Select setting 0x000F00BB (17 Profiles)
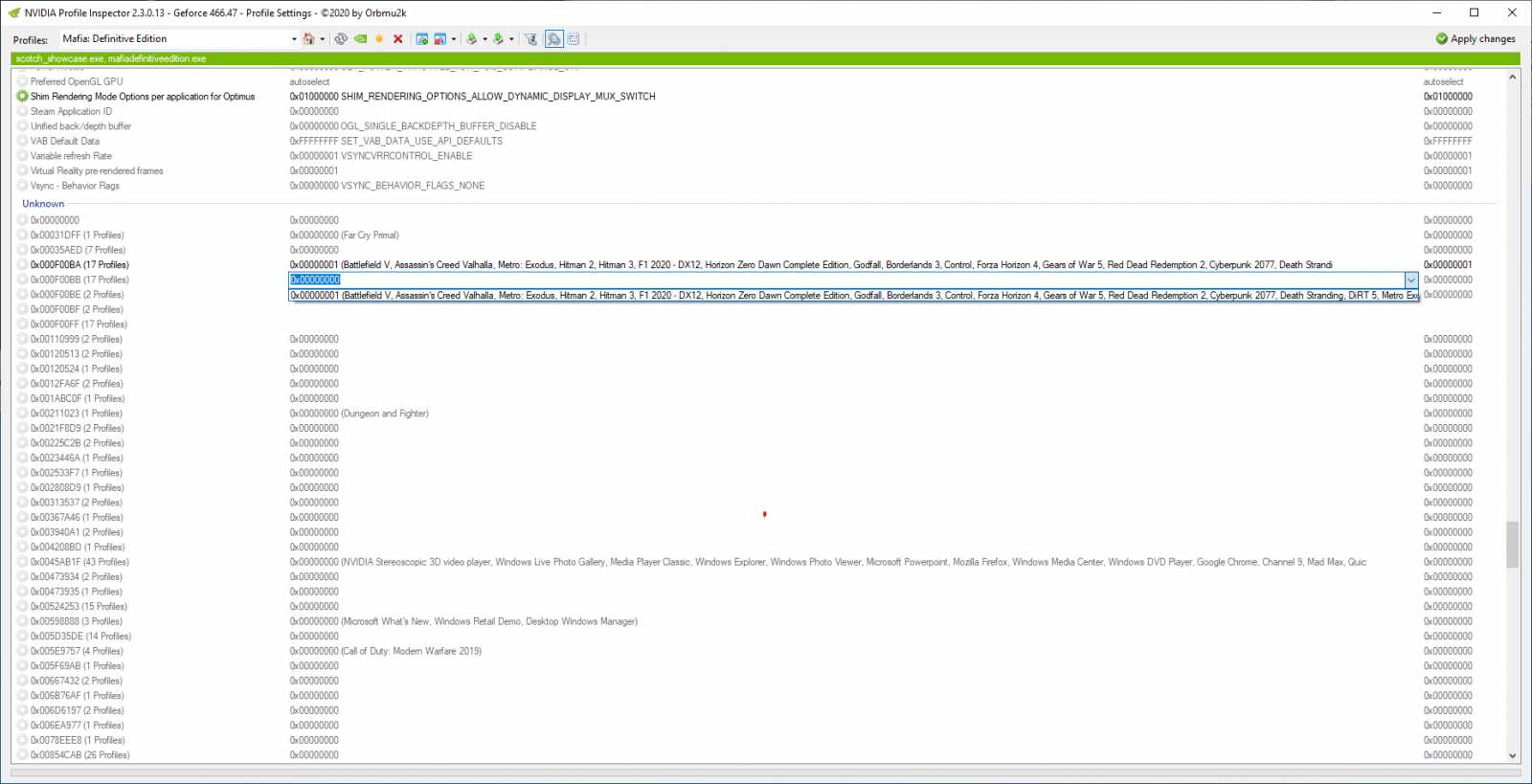 [x=79, y=280]
